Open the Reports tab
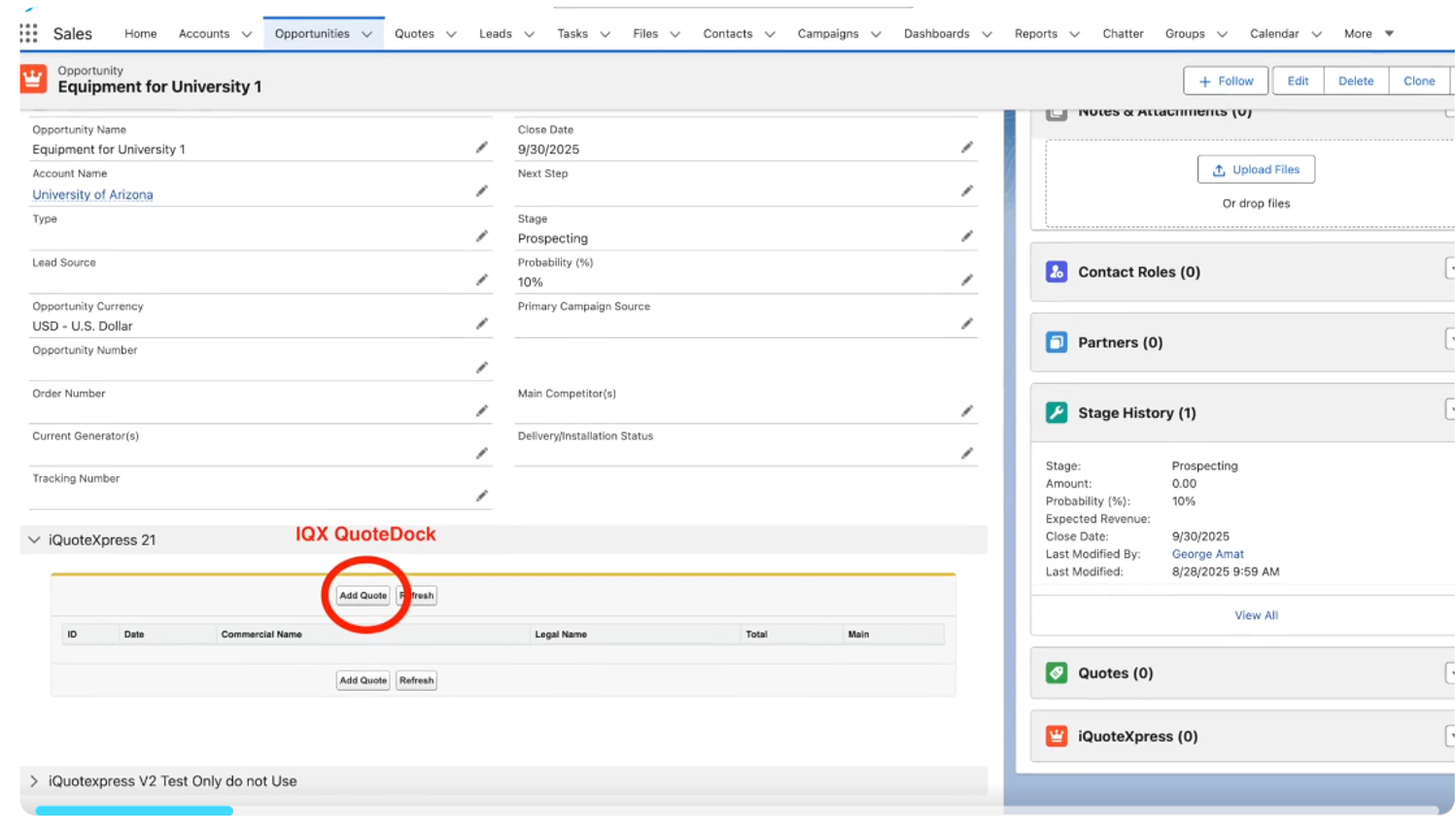Viewport: 1456px width, 826px height. tap(1036, 34)
